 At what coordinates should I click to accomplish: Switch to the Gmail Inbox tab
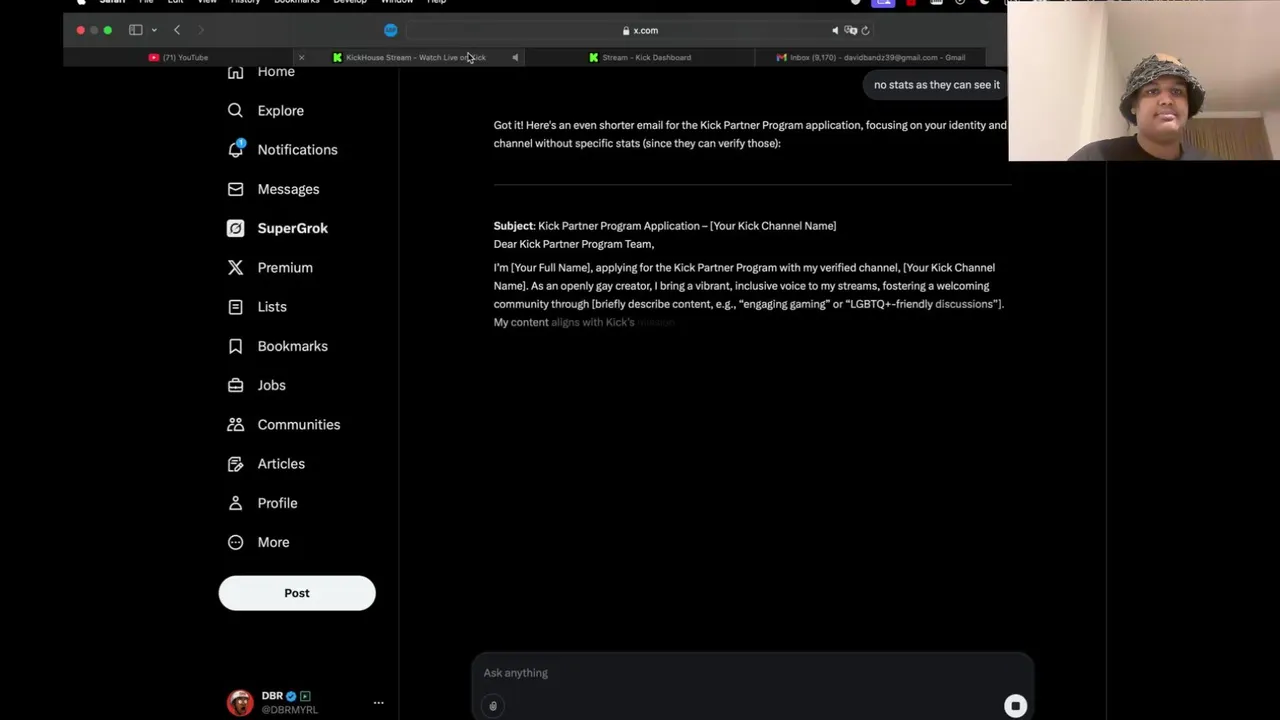click(871, 57)
